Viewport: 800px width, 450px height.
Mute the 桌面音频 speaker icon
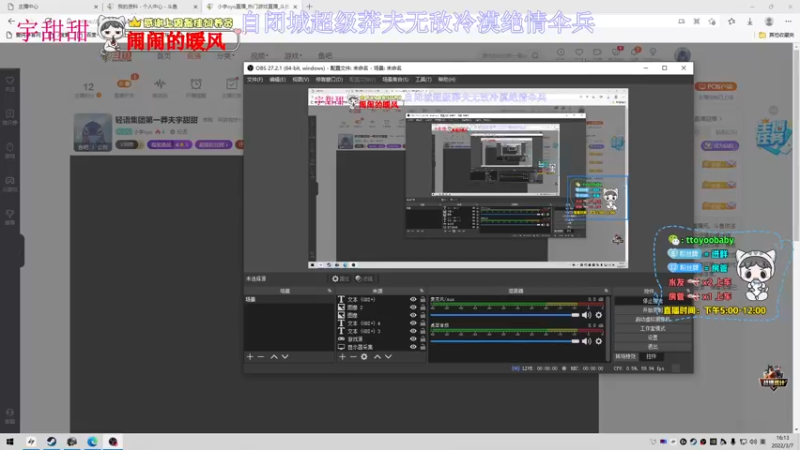coord(587,341)
